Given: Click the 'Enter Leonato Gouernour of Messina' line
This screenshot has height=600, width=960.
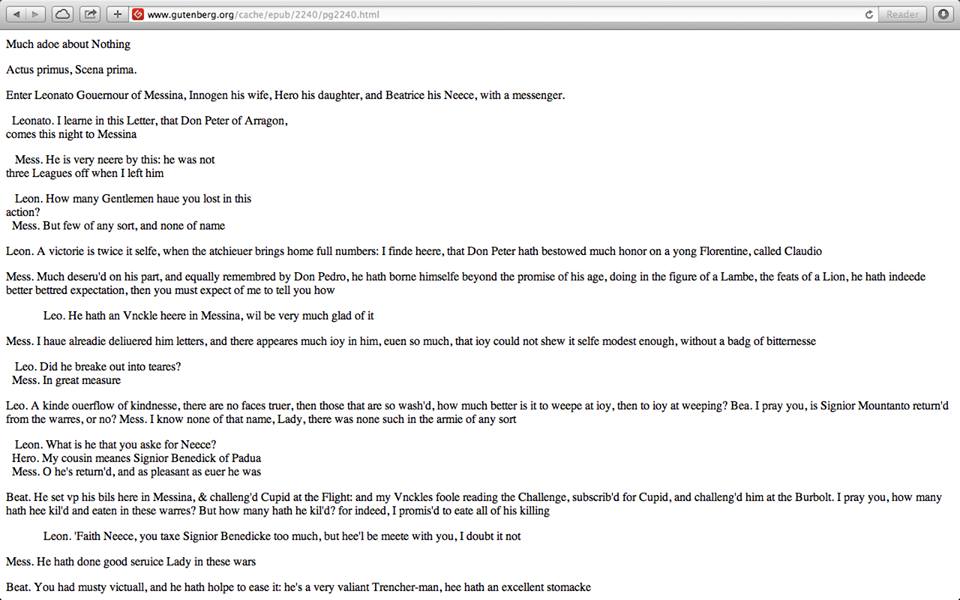Looking at the screenshot, I should click(285, 96).
